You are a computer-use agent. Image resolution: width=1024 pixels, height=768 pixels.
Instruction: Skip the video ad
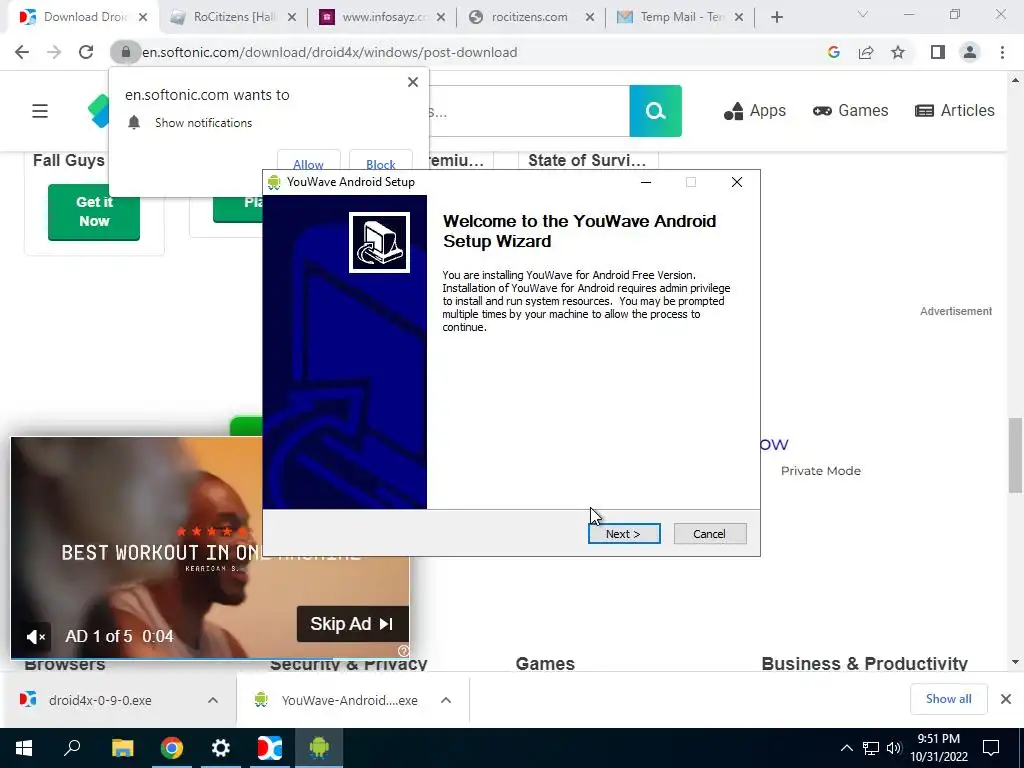point(353,624)
